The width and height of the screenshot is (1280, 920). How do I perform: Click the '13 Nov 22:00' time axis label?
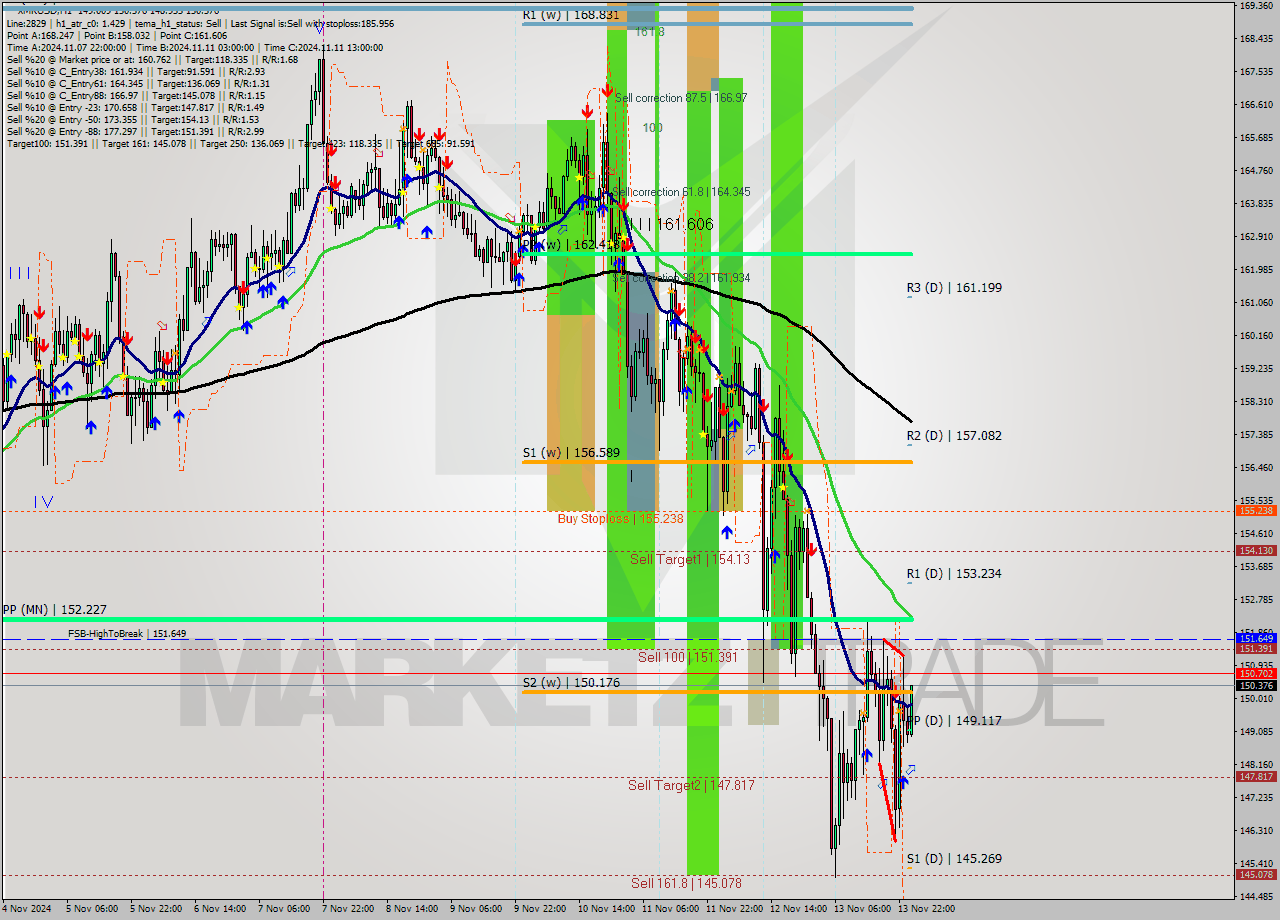pos(926,909)
